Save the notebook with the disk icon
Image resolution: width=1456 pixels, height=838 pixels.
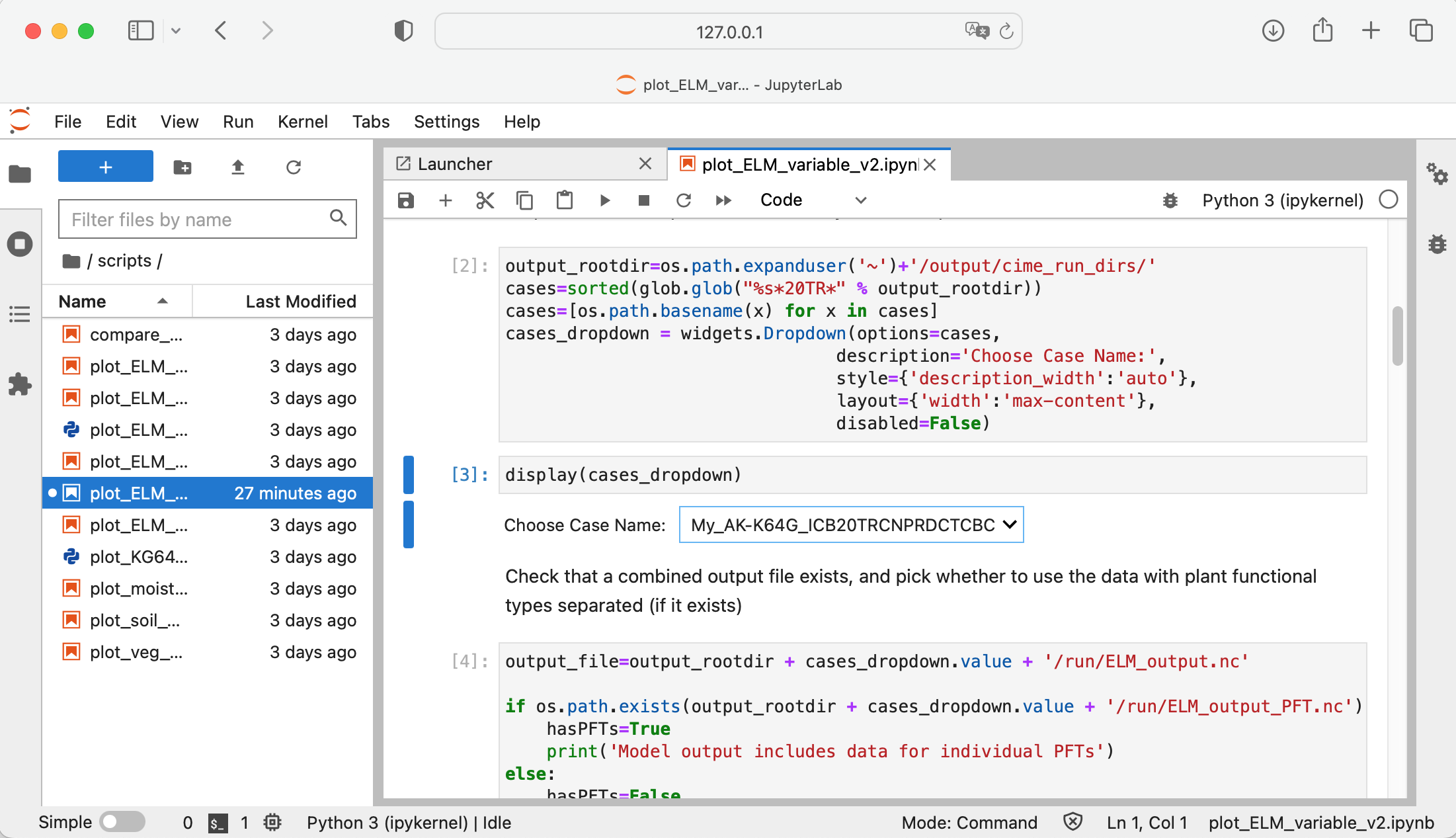pyautogui.click(x=405, y=200)
